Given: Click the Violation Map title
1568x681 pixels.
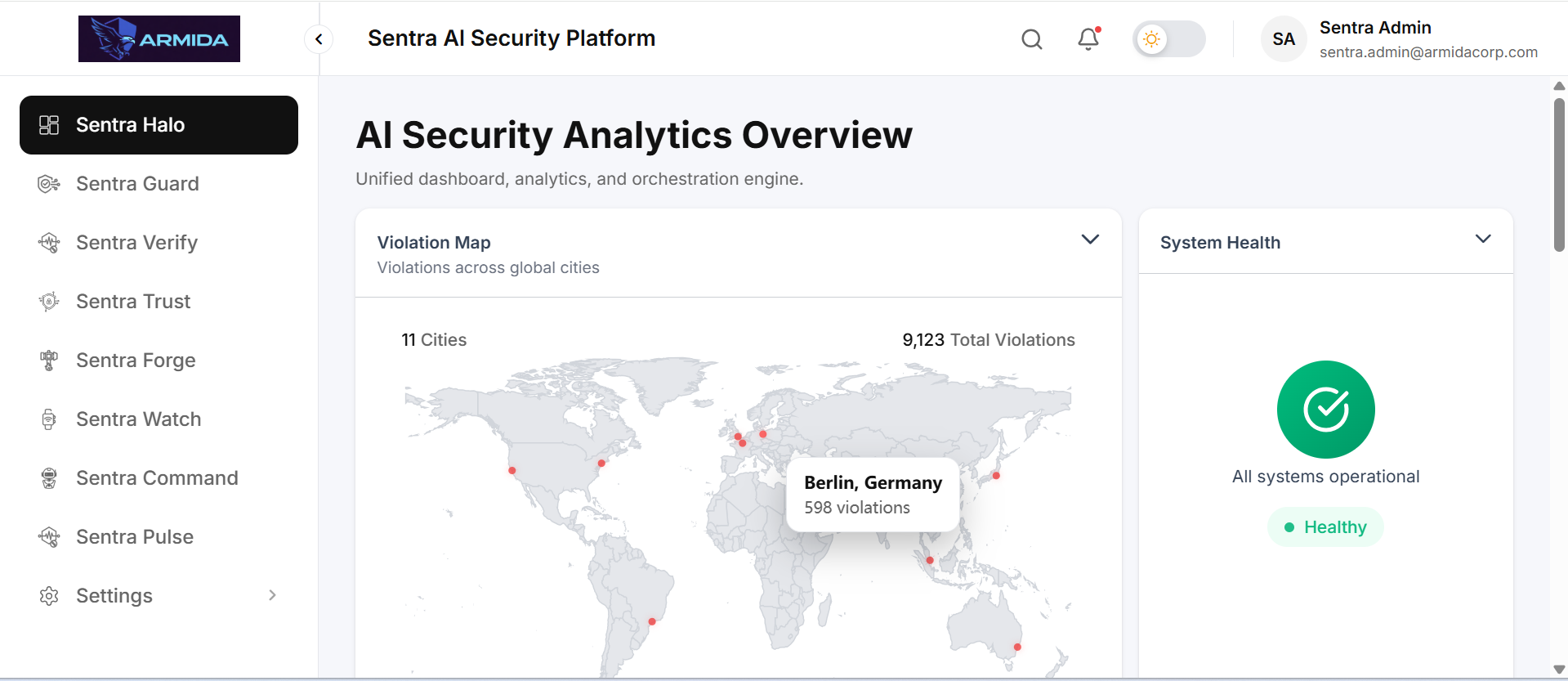Looking at the screenshot, I should coord(434,243).
